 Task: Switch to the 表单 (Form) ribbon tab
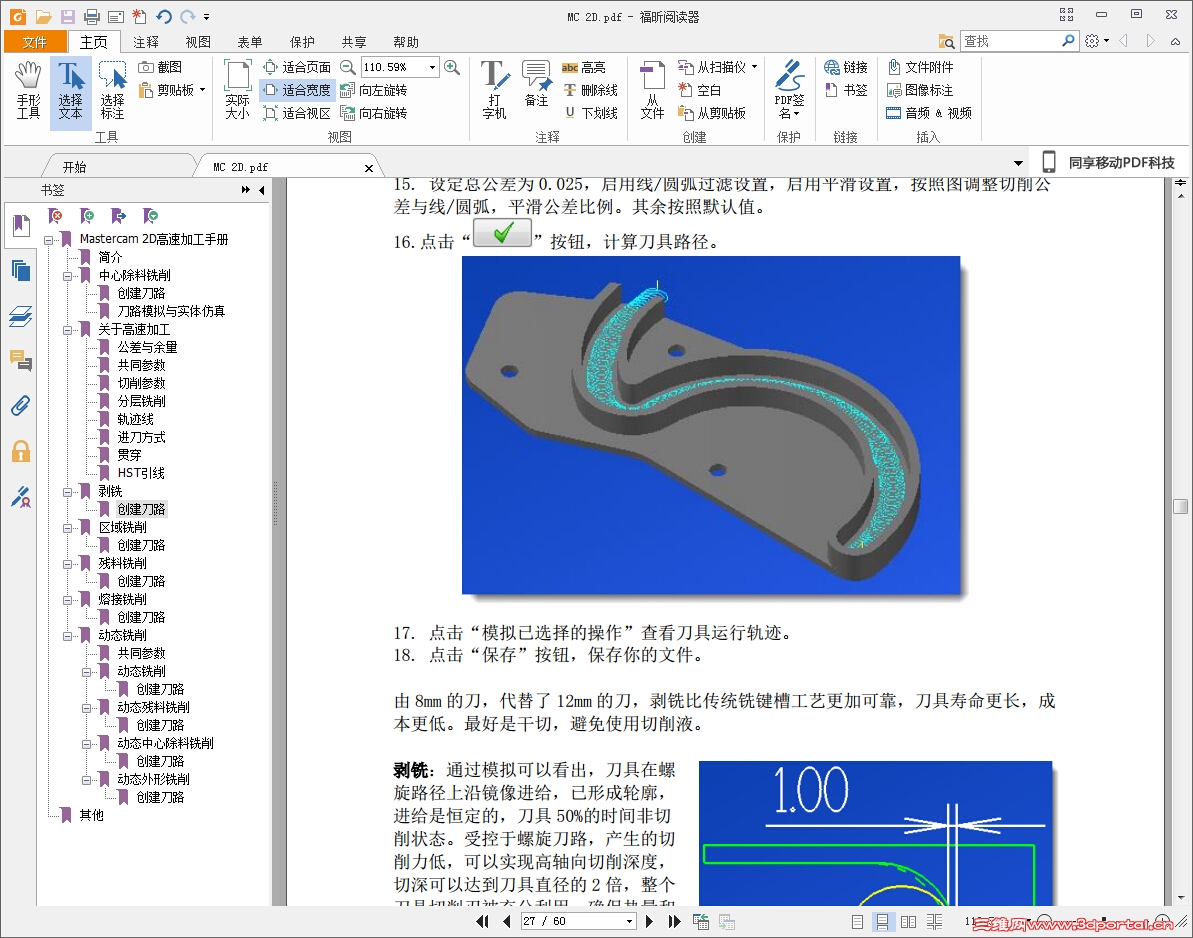[250, 42]
